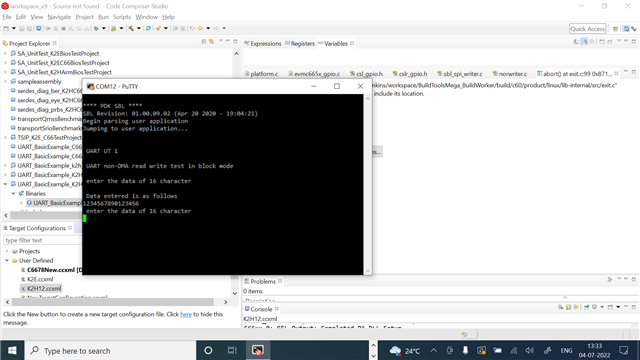The width and height of the screenshot is (640, 360).
Task: Click the Display Selected Console icon
Action: point(595,307)
